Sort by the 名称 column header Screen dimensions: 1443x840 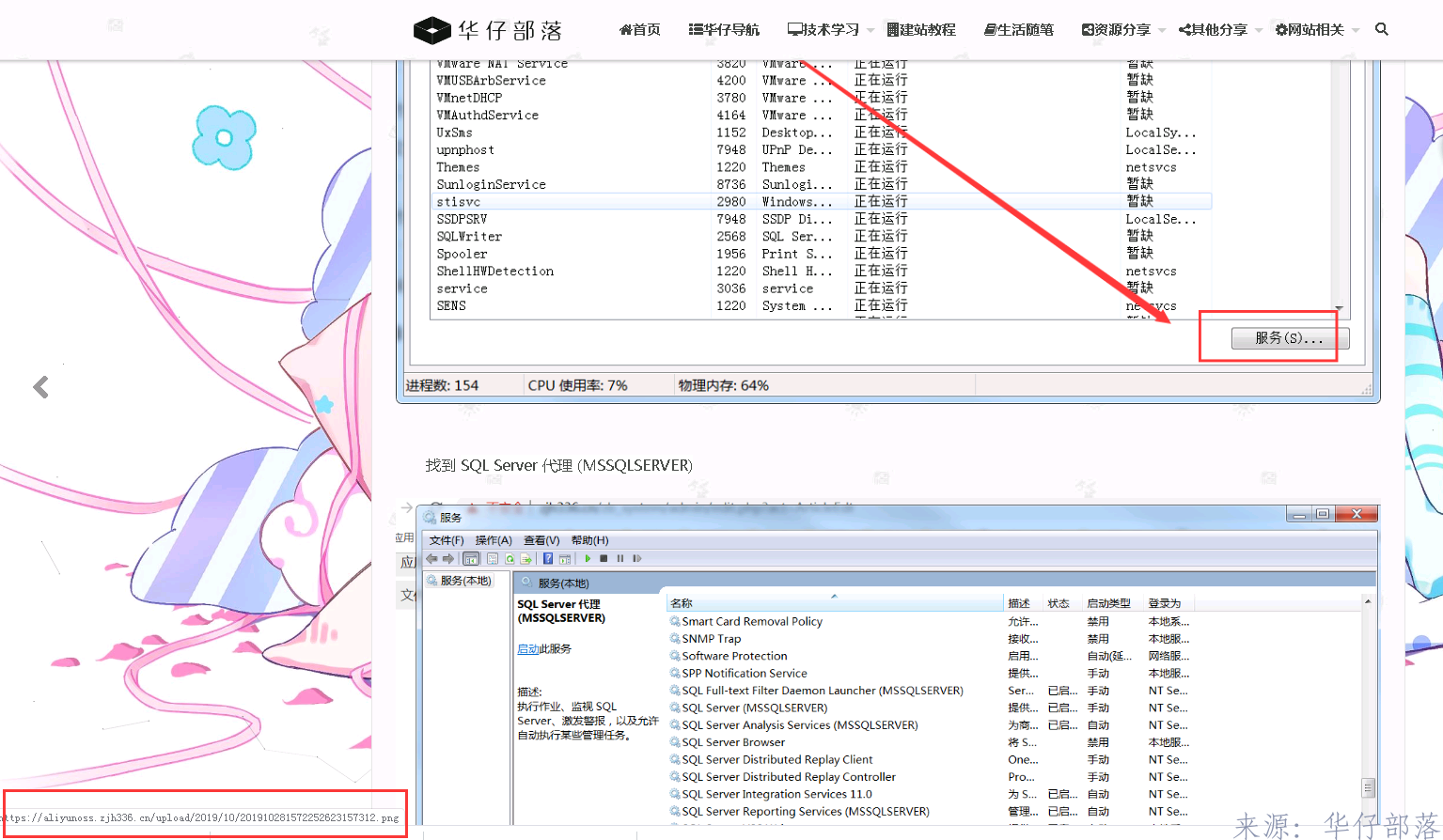click(x=835, y=603)
